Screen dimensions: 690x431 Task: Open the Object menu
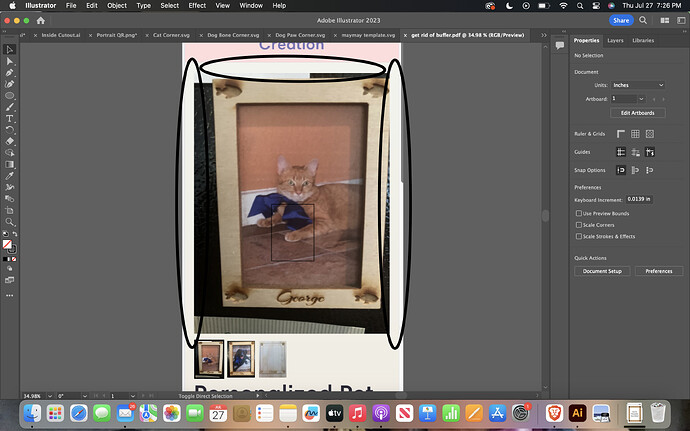click(x=117, y=6)
